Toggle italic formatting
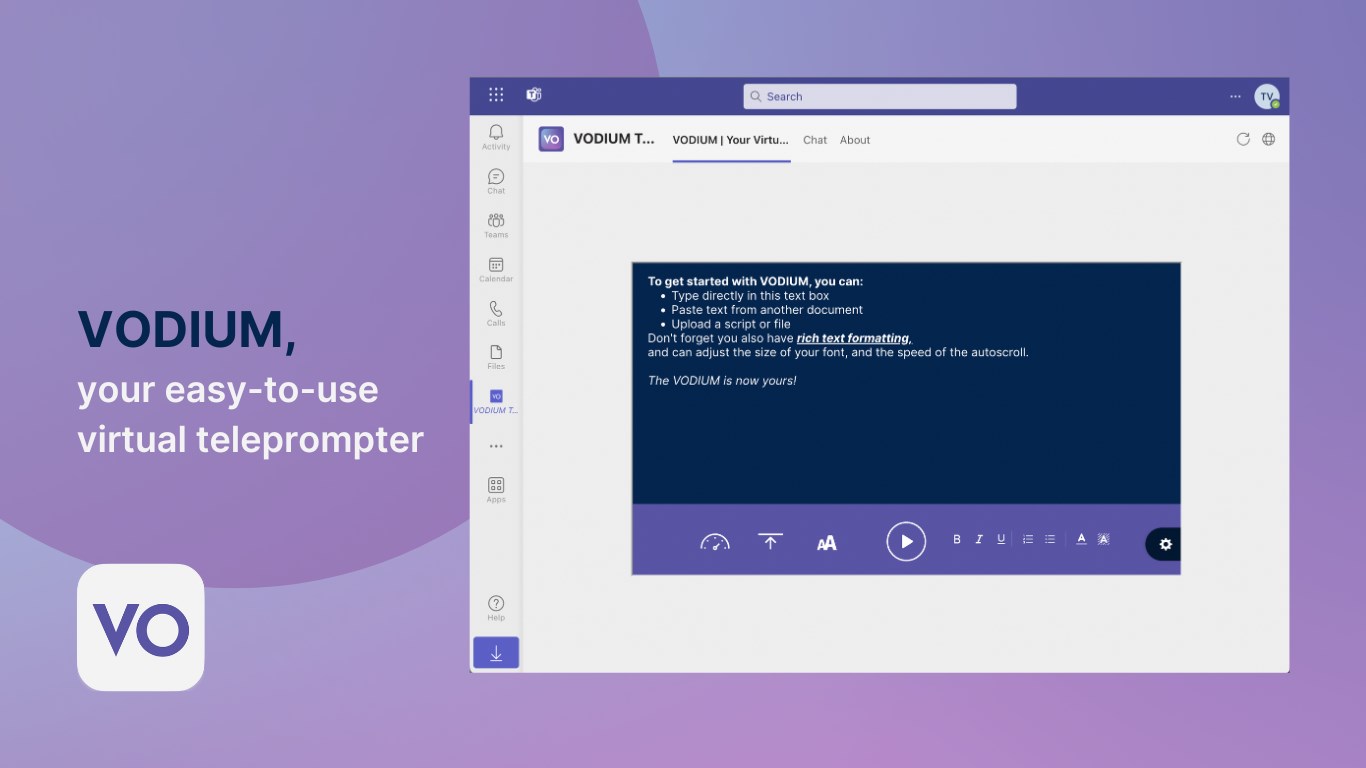The image size is (1366, 768). pyautogui.click(x=979, y=539)
